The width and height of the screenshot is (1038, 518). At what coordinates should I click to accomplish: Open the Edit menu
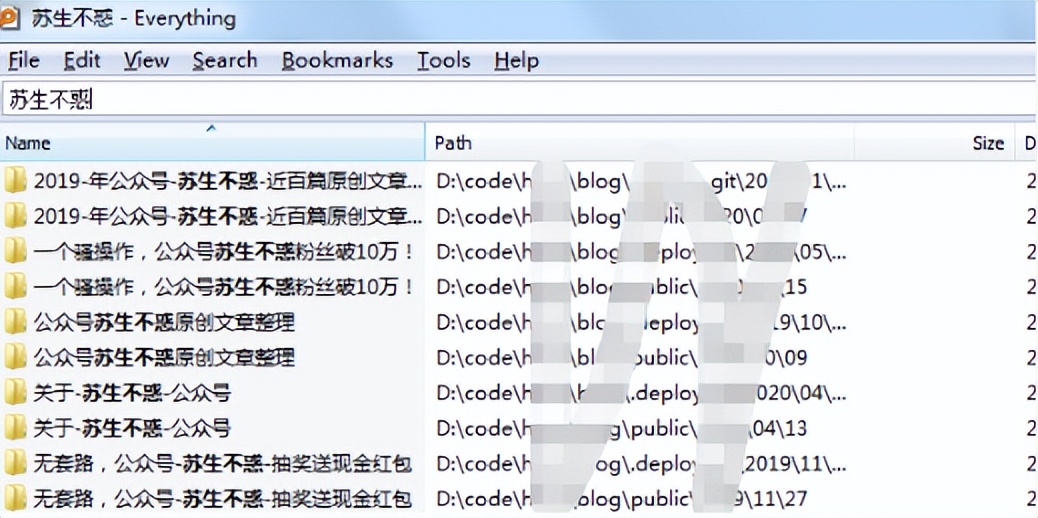[82, 61]
